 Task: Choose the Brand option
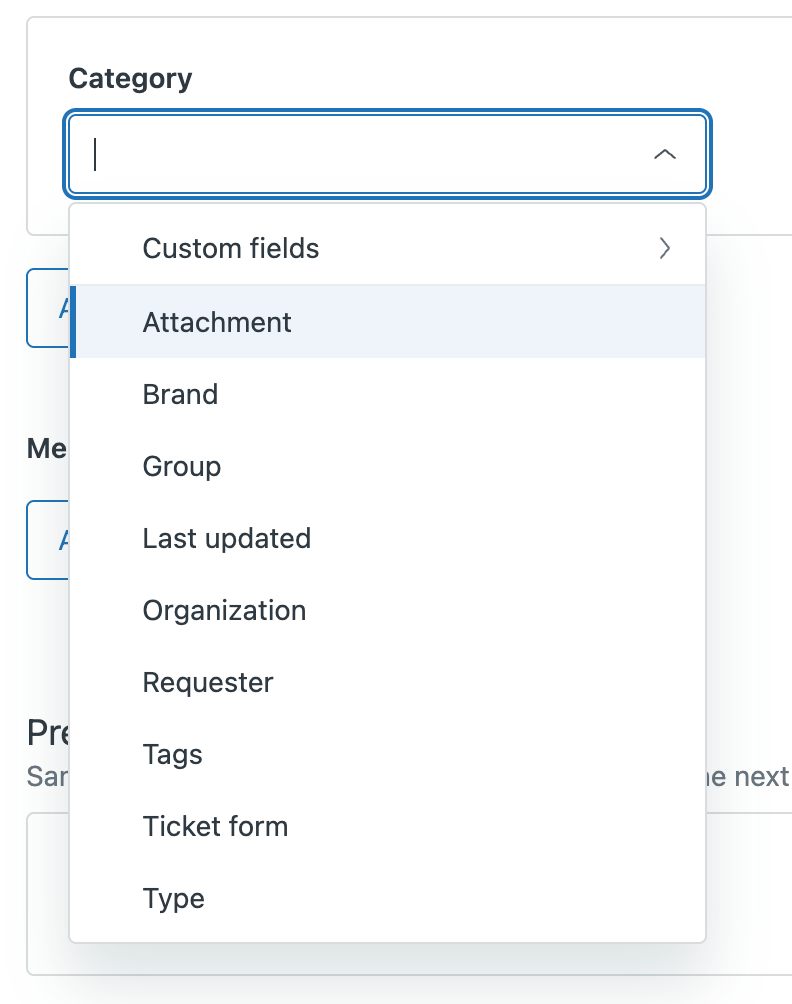180,394
